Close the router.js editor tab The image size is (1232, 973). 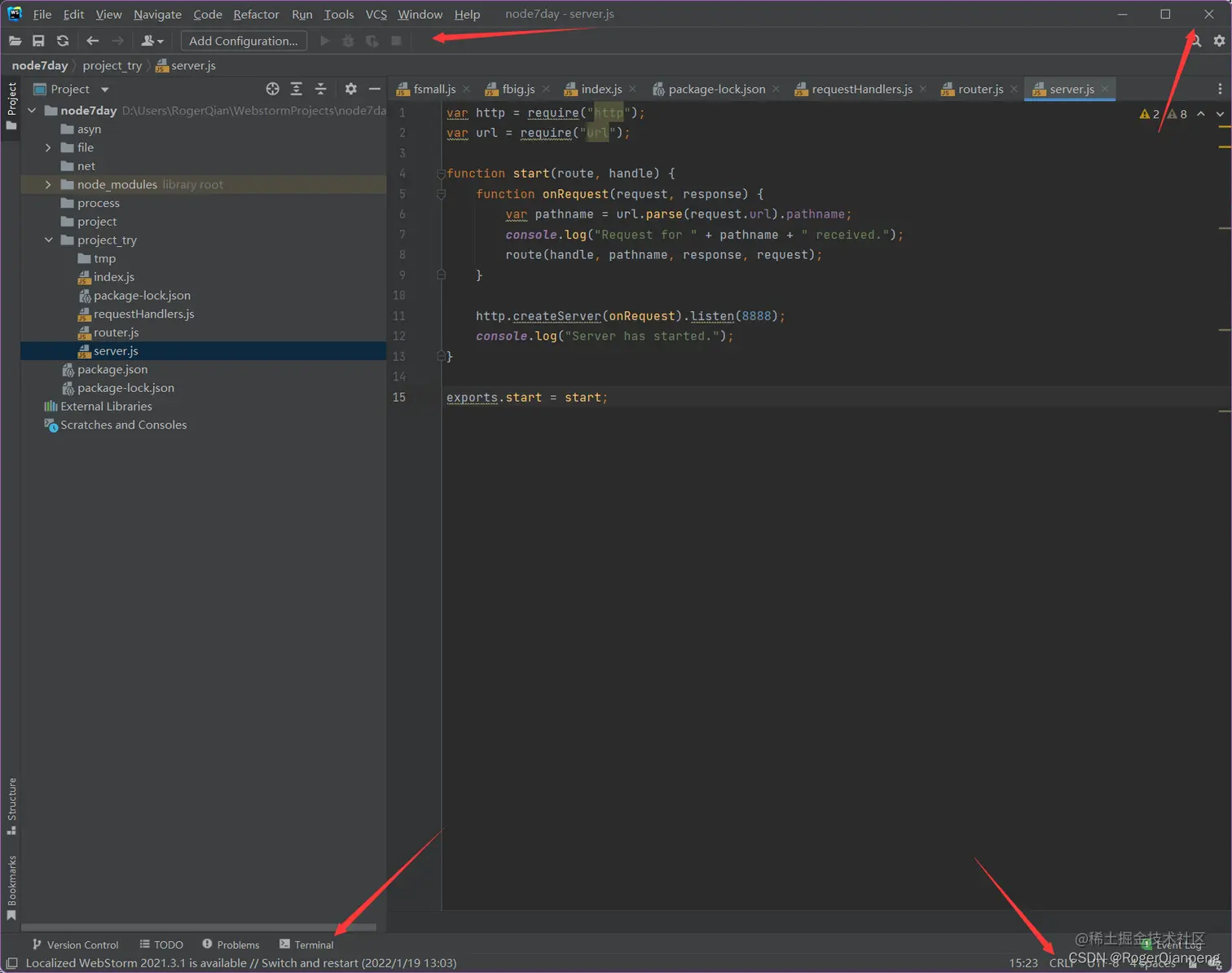coord(1014,89)
